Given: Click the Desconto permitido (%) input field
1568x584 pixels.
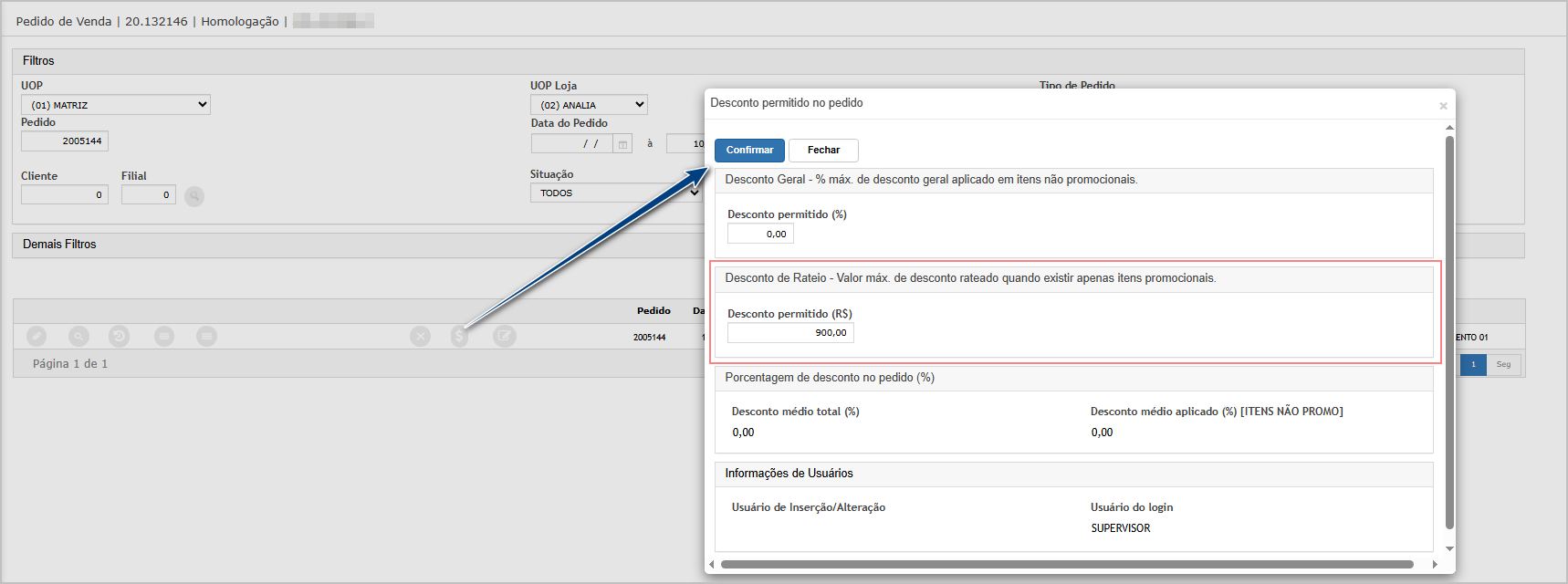Looking at the screenshot, I should click(760, 235).
